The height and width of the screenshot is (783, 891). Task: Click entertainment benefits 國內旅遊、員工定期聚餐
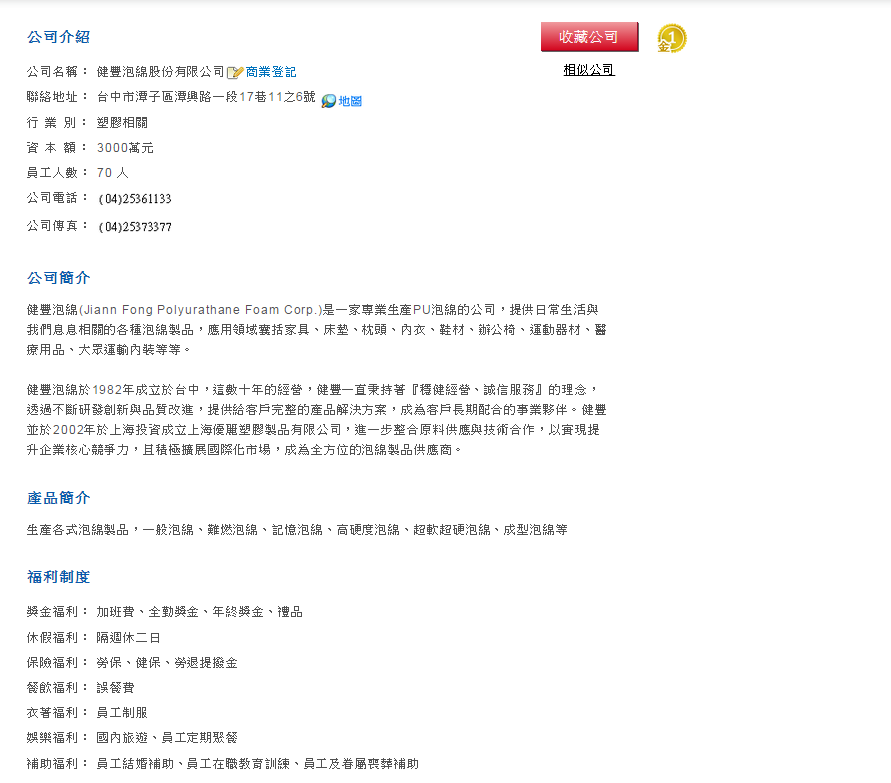167,738
